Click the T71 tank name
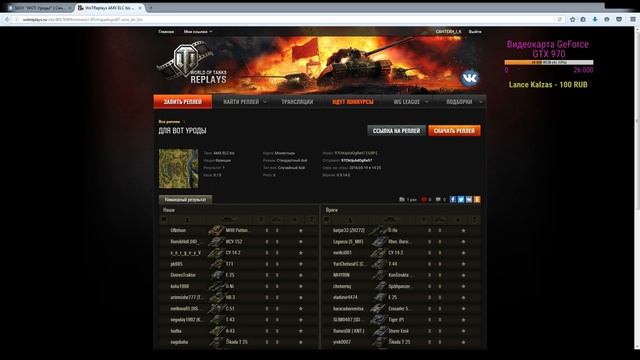The width and height of the screenshot is (640, 360). (x=230, y=264)
